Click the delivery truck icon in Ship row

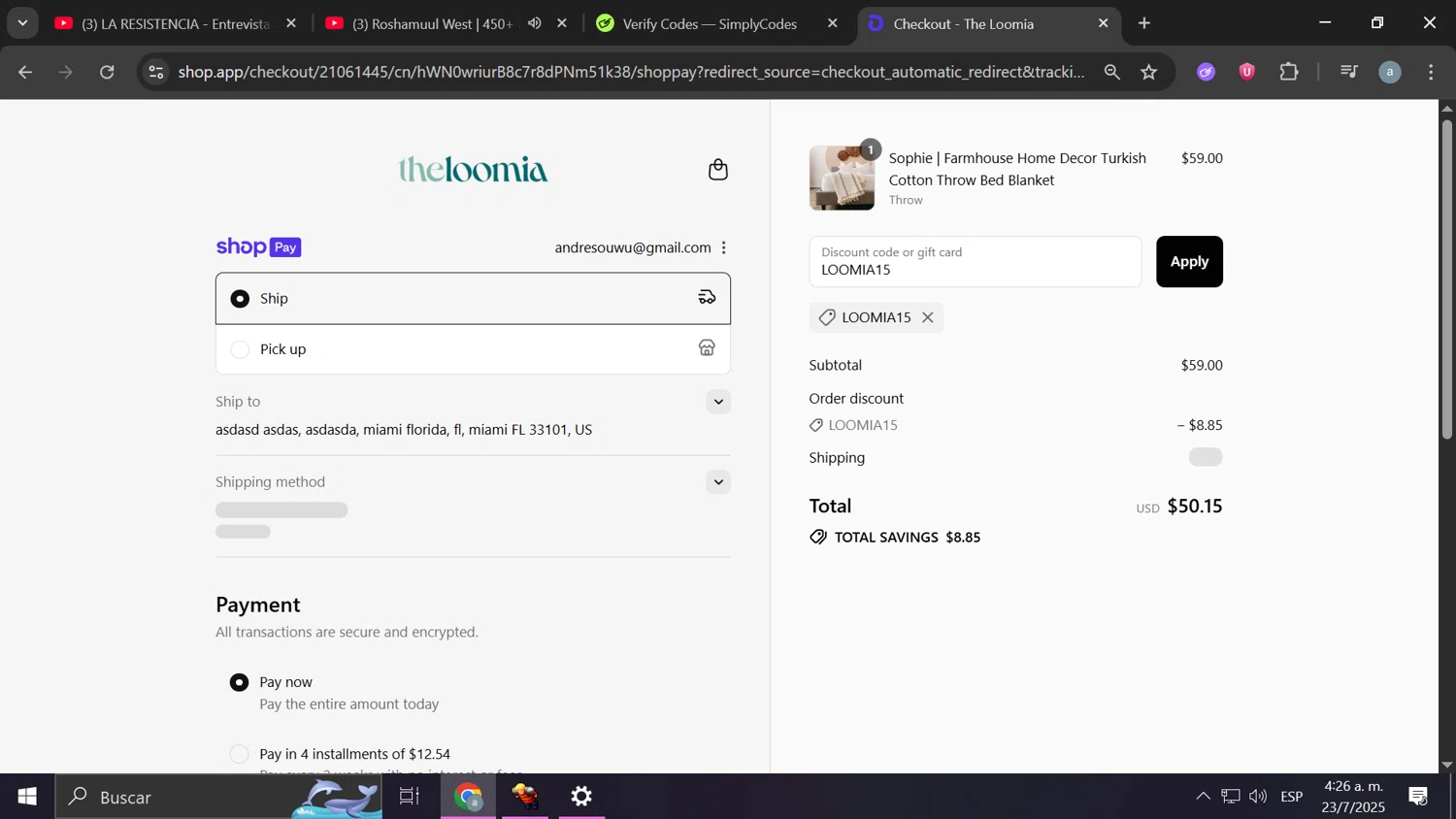(x=707, y=298)
